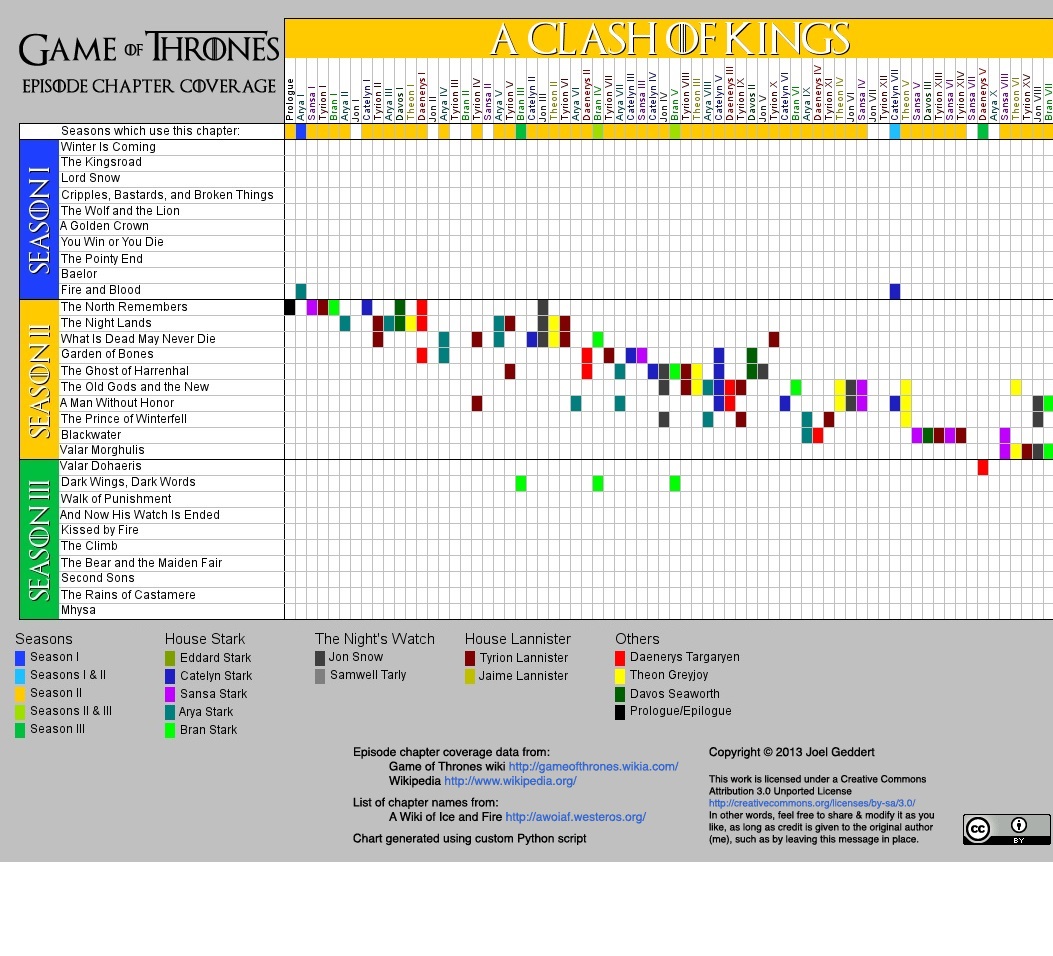Image resolution: width=1053 pixels, height=956 pixels.
Task: Click the Creative Commons BY license badge
Action: tap(1006, 830)
